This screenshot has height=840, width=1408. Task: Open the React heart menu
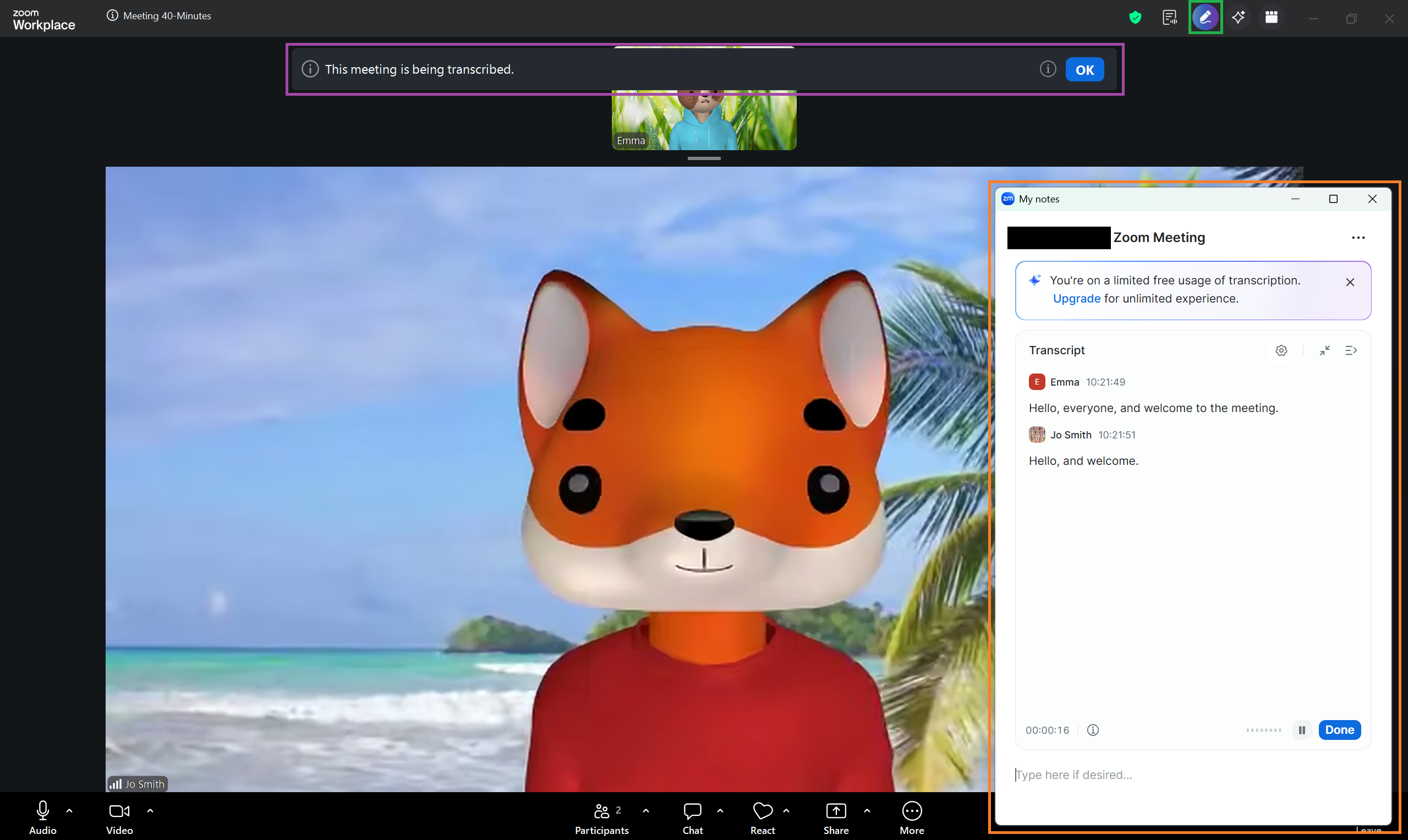point(763,818)
